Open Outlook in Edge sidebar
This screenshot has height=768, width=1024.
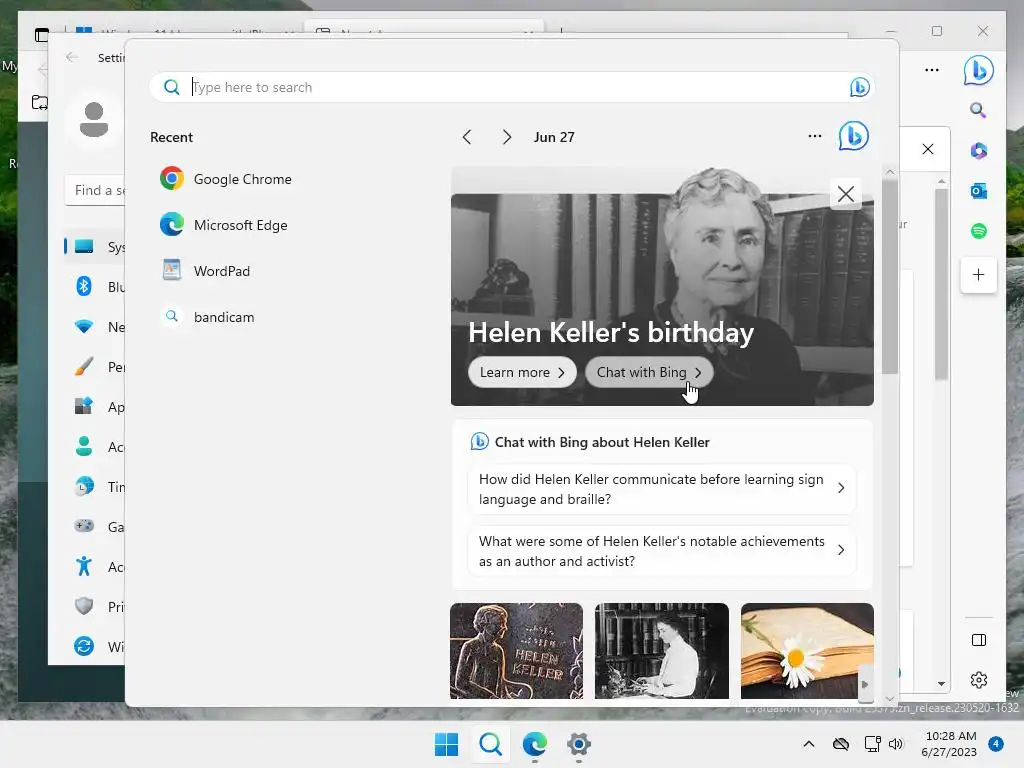pyautogui.click(x=978, y=191)
